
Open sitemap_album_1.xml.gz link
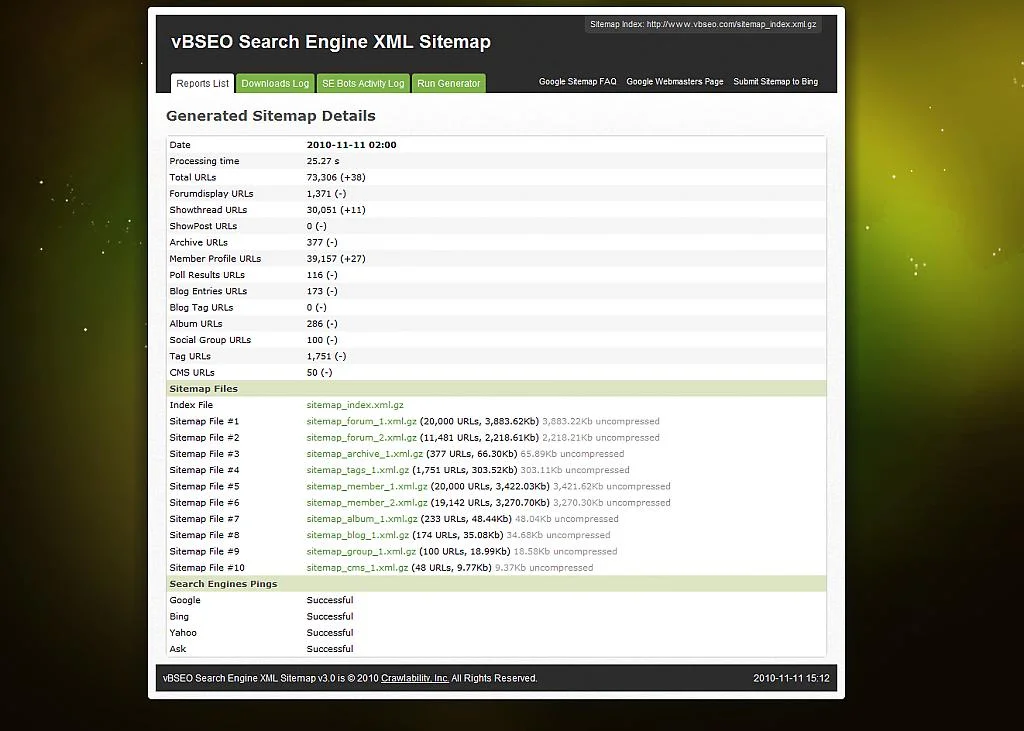(x=362, y=519)
